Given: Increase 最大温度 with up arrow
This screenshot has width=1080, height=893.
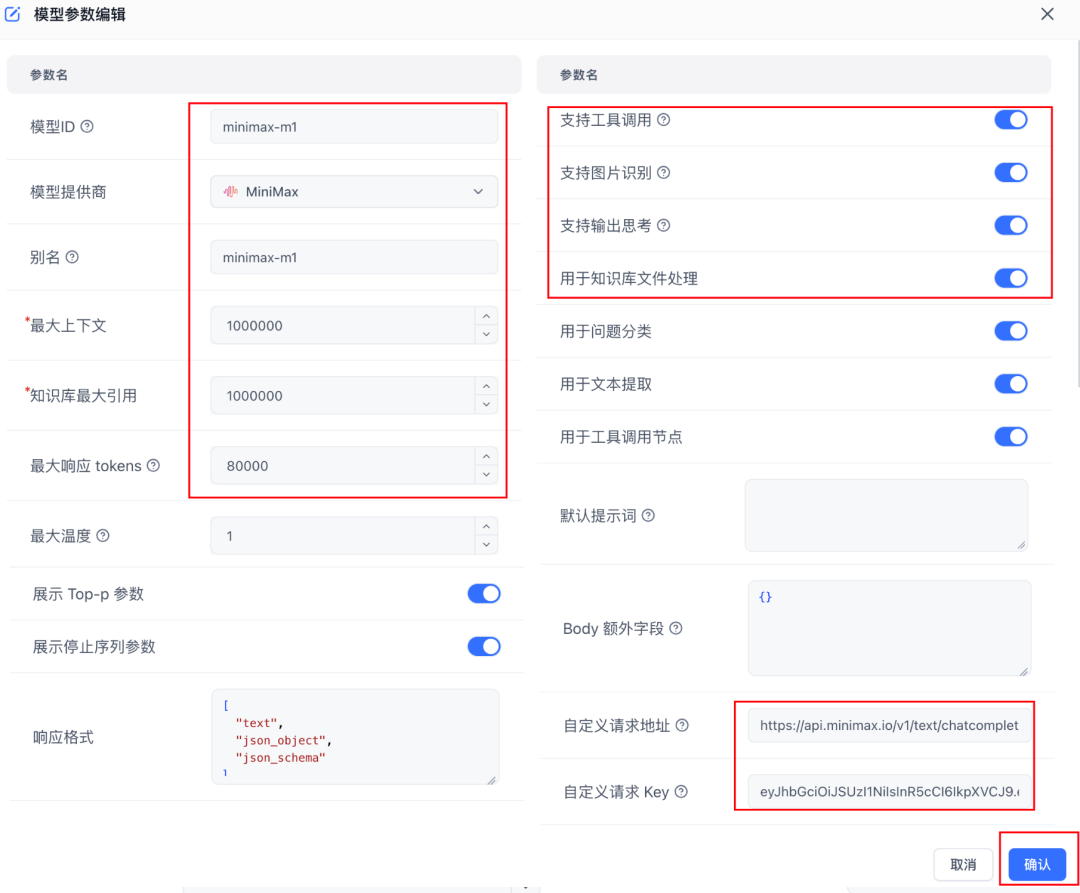Looking at the screenshot, I should click(486, 527).
